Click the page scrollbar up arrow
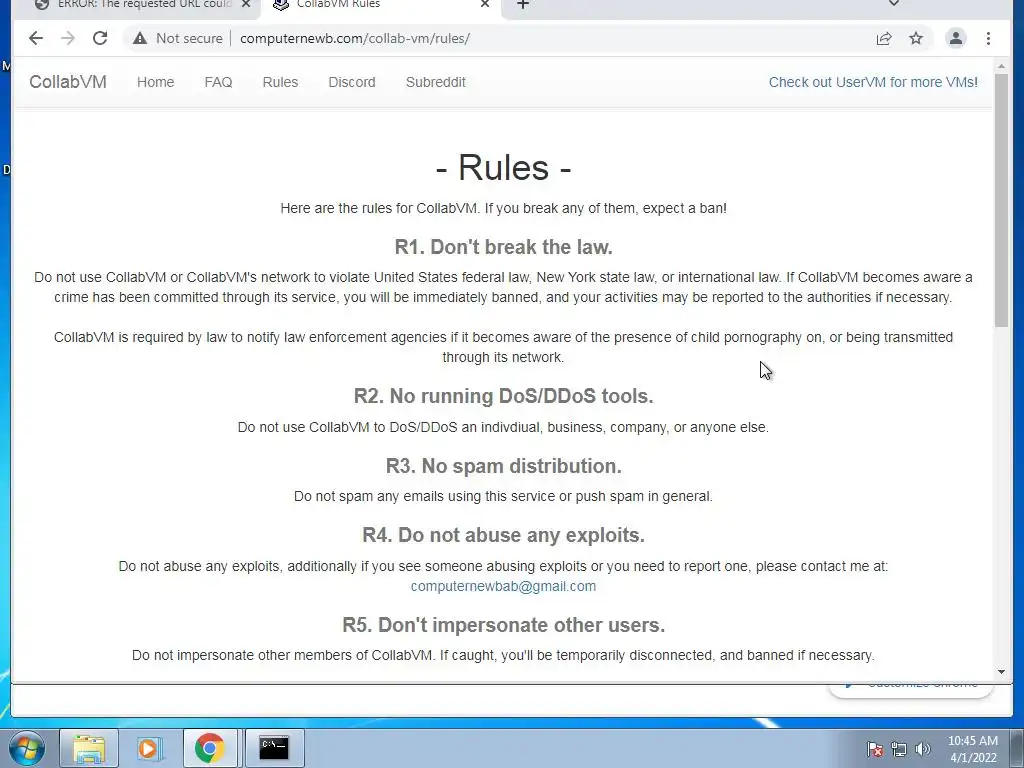The width and height of the screenshot is (1024, 768). 1001,66
